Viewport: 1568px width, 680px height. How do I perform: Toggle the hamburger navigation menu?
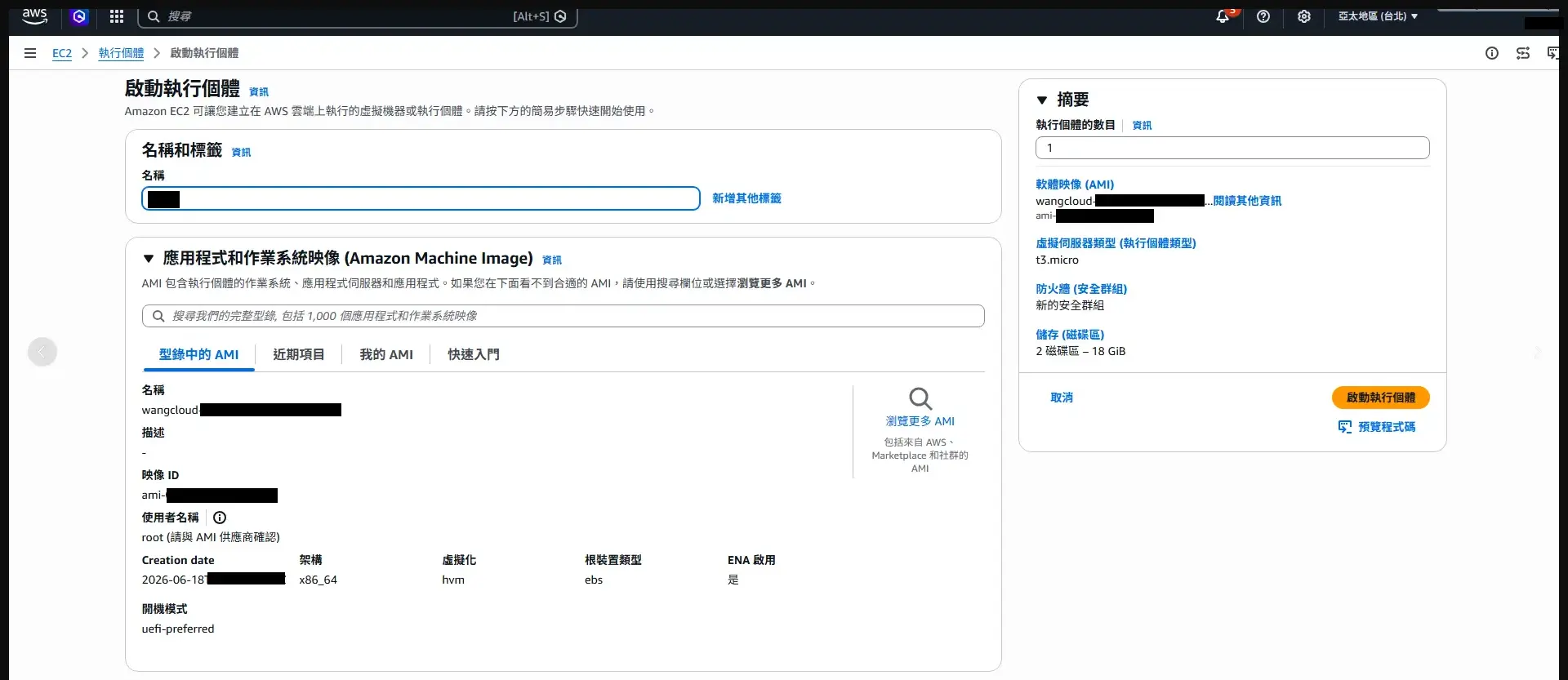(x=30, y=53)
